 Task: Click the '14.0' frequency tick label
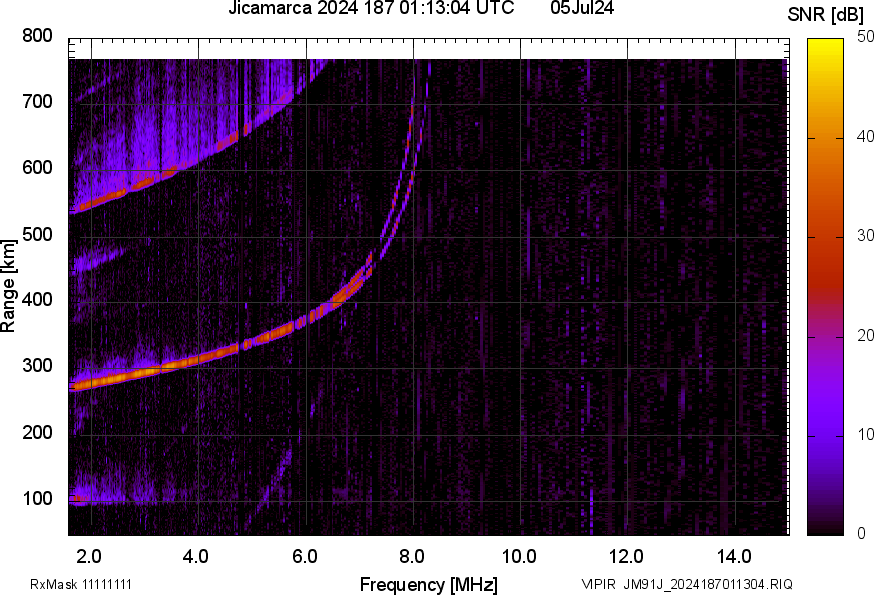734,557
